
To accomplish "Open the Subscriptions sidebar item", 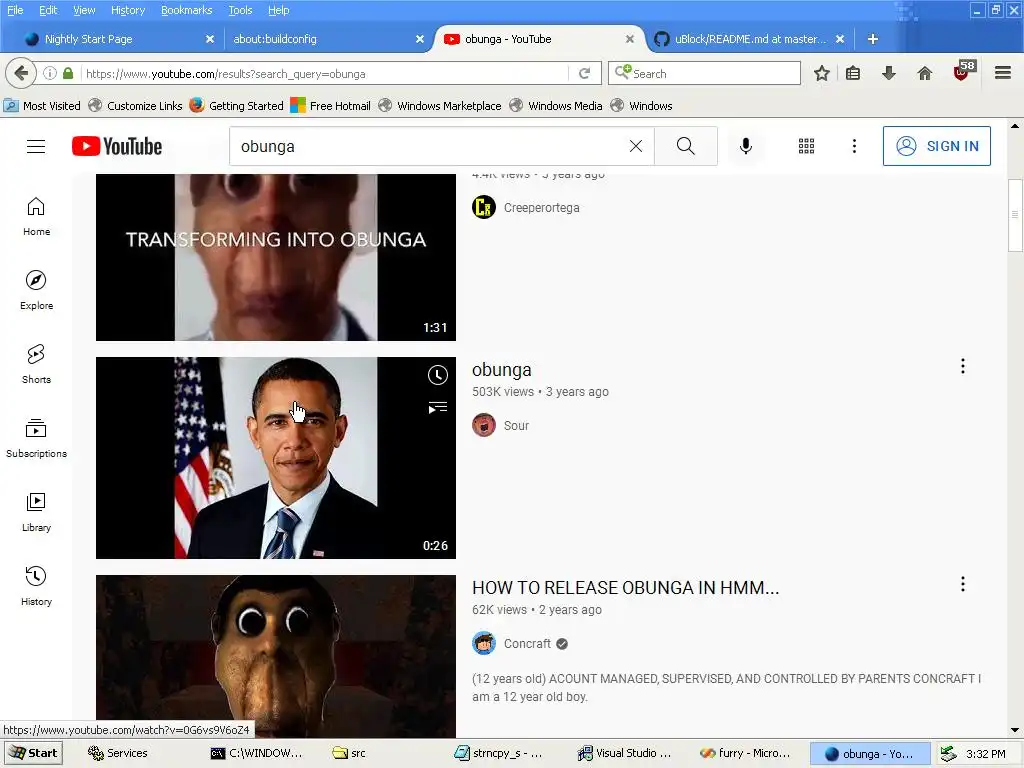I will (37, 438).
